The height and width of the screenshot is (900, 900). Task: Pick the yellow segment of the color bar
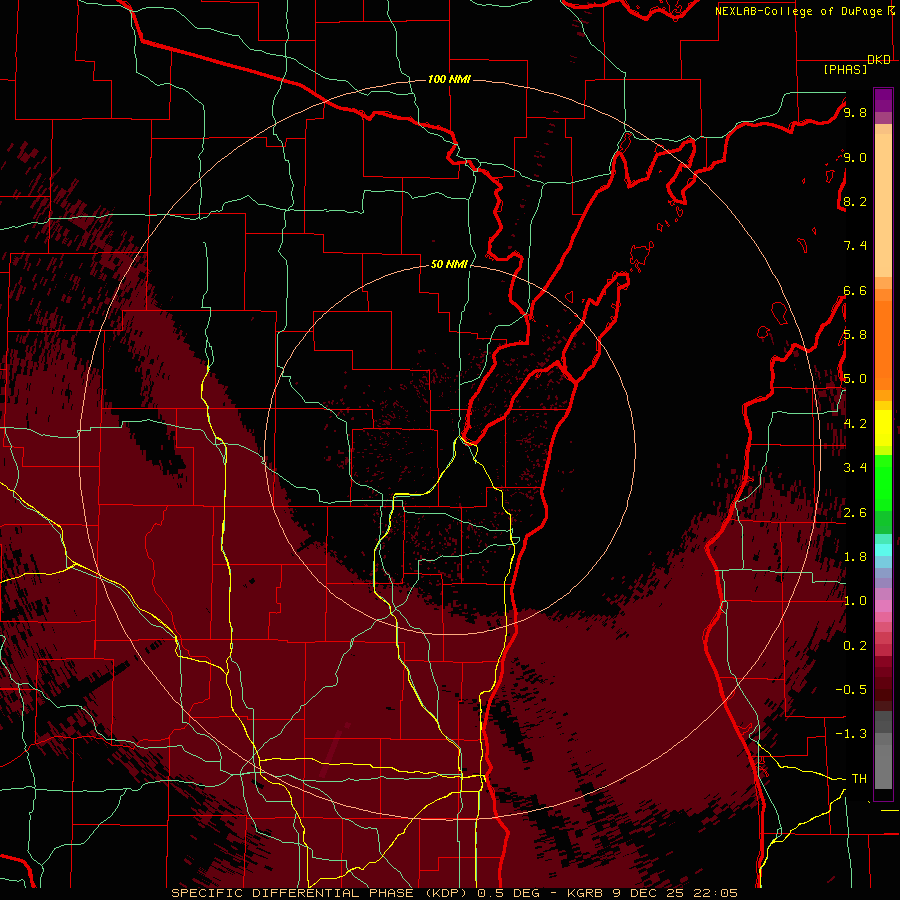click(883, 428)
